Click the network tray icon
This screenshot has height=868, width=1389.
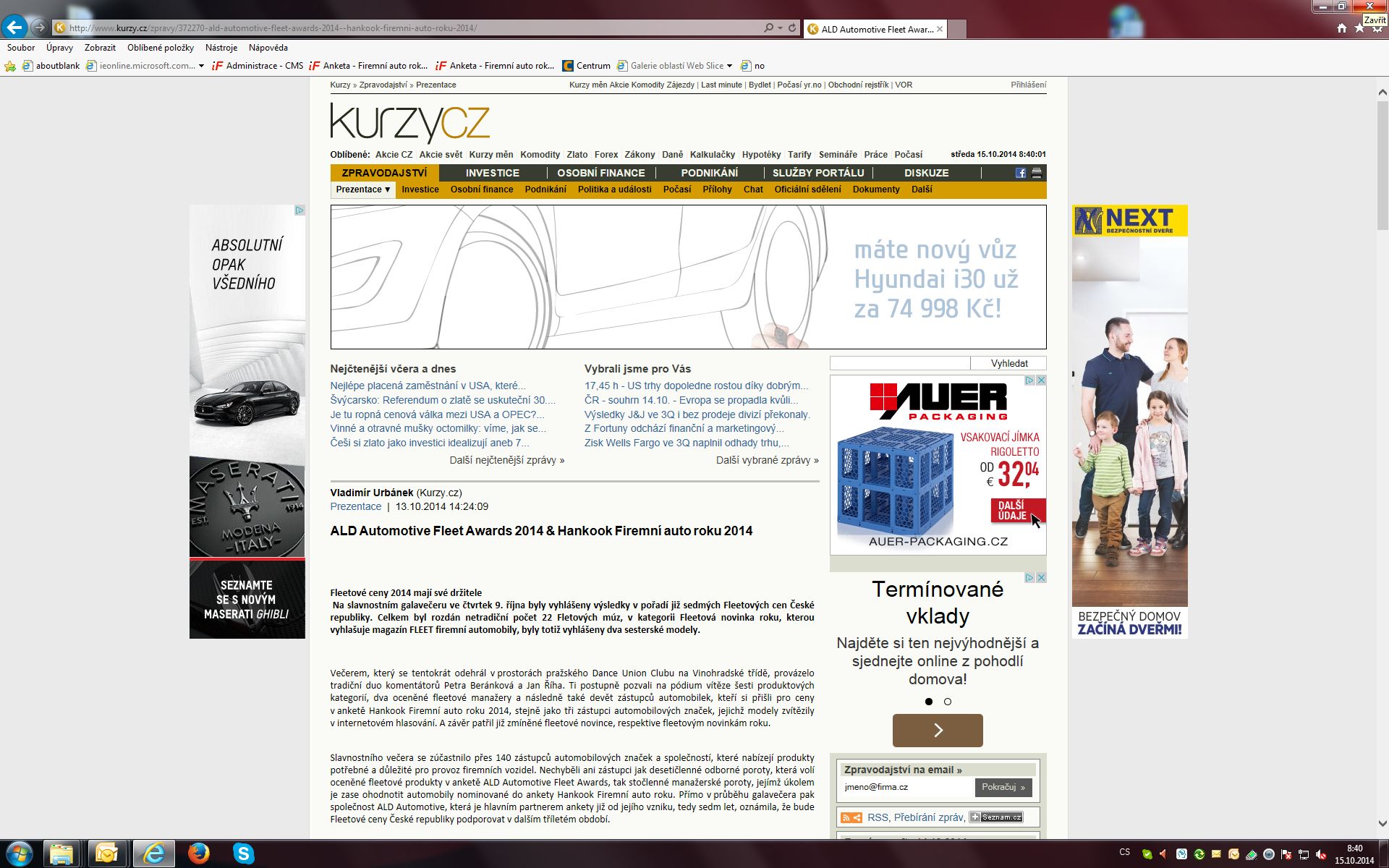click(x=1304, y=854)
